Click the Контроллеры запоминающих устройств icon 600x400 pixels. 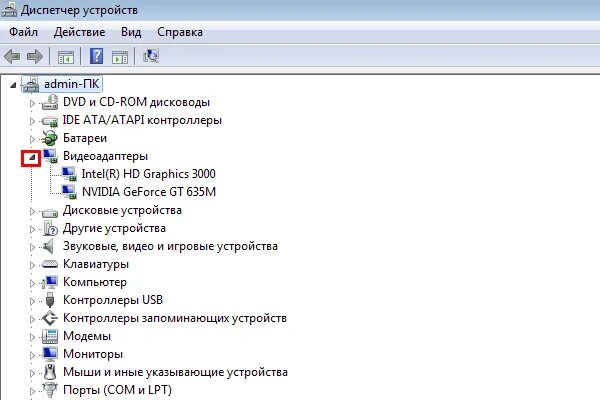pos(50,318)
